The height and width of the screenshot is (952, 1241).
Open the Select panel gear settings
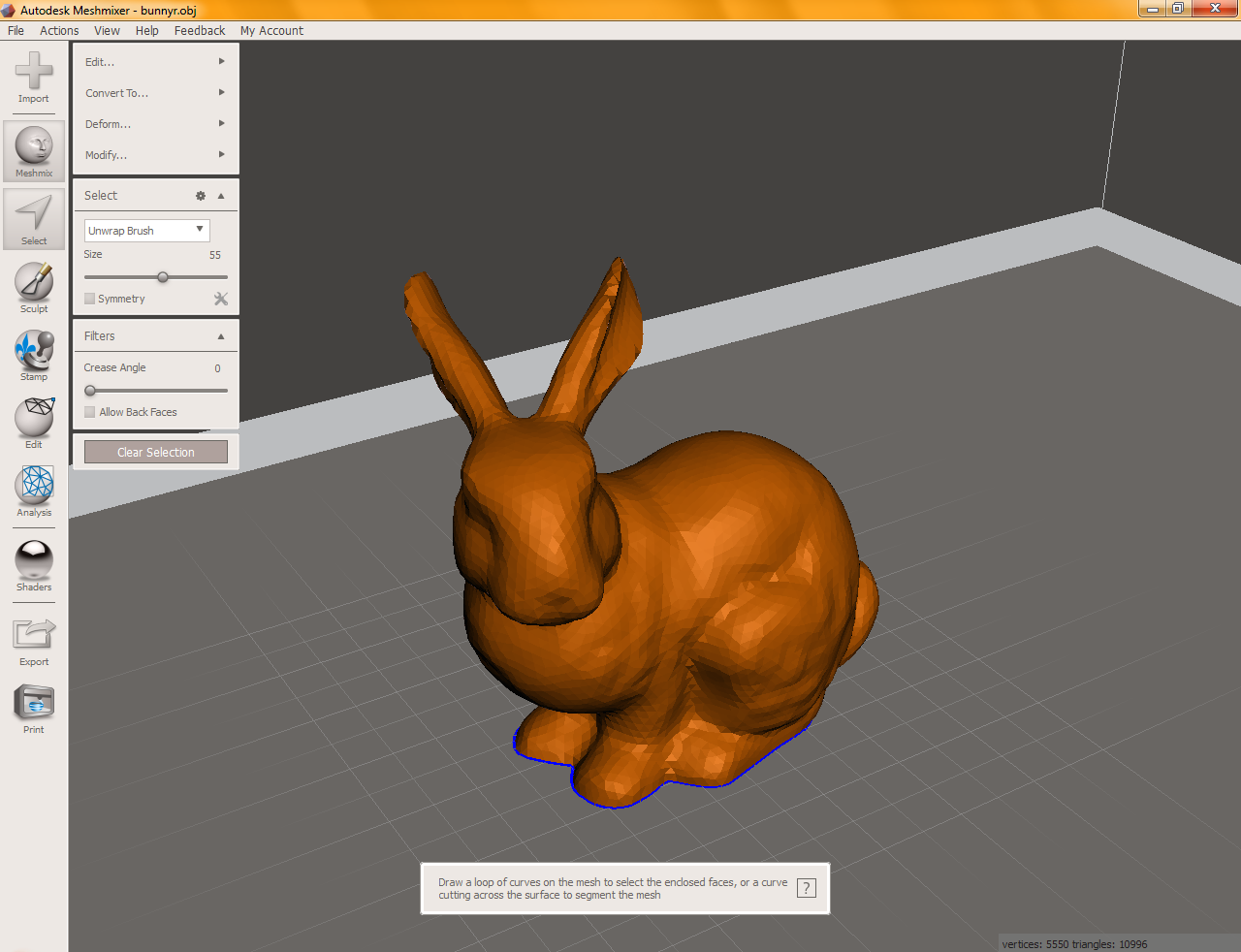tap(201, 196)
